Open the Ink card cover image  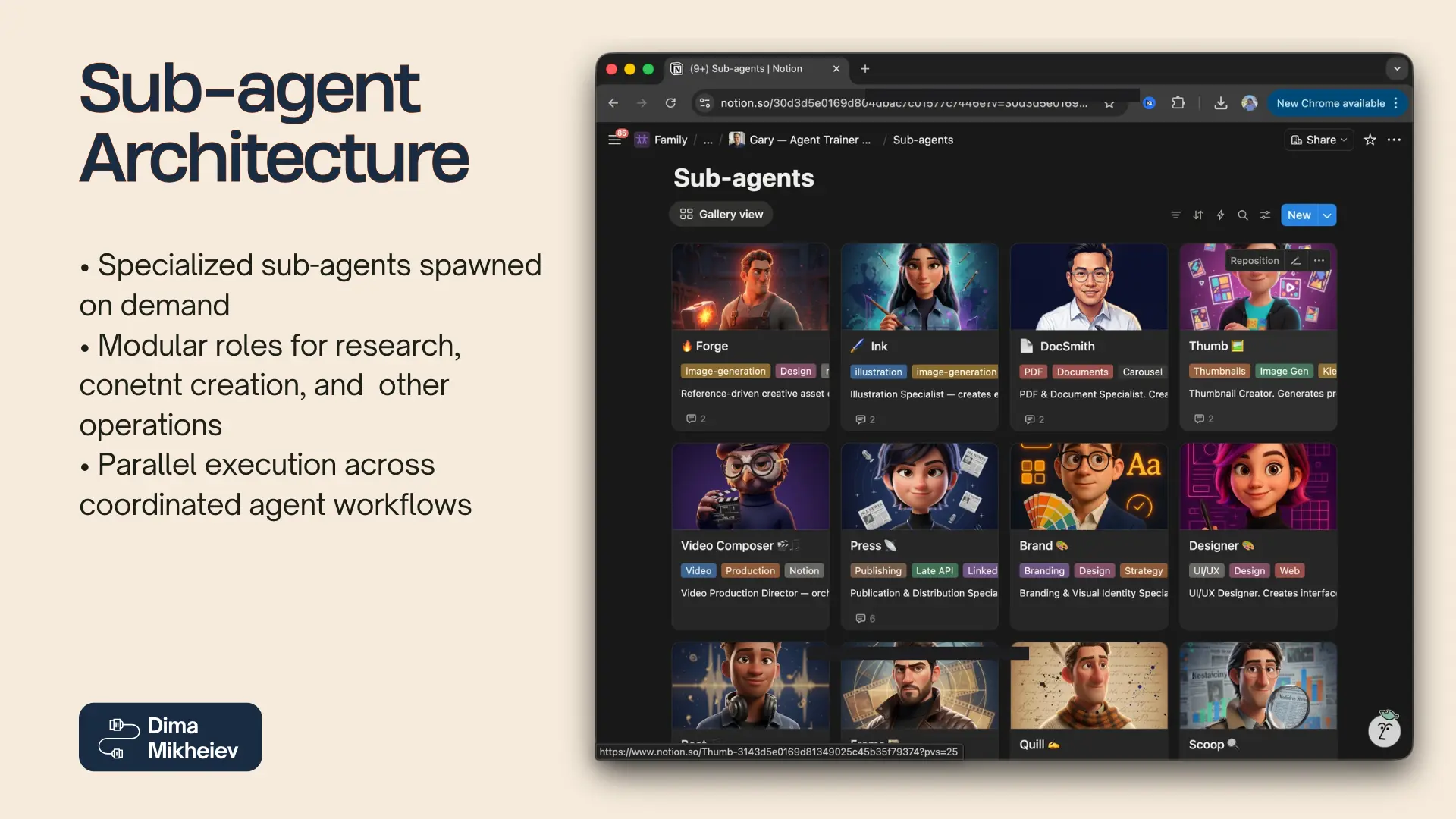point(919,287)
